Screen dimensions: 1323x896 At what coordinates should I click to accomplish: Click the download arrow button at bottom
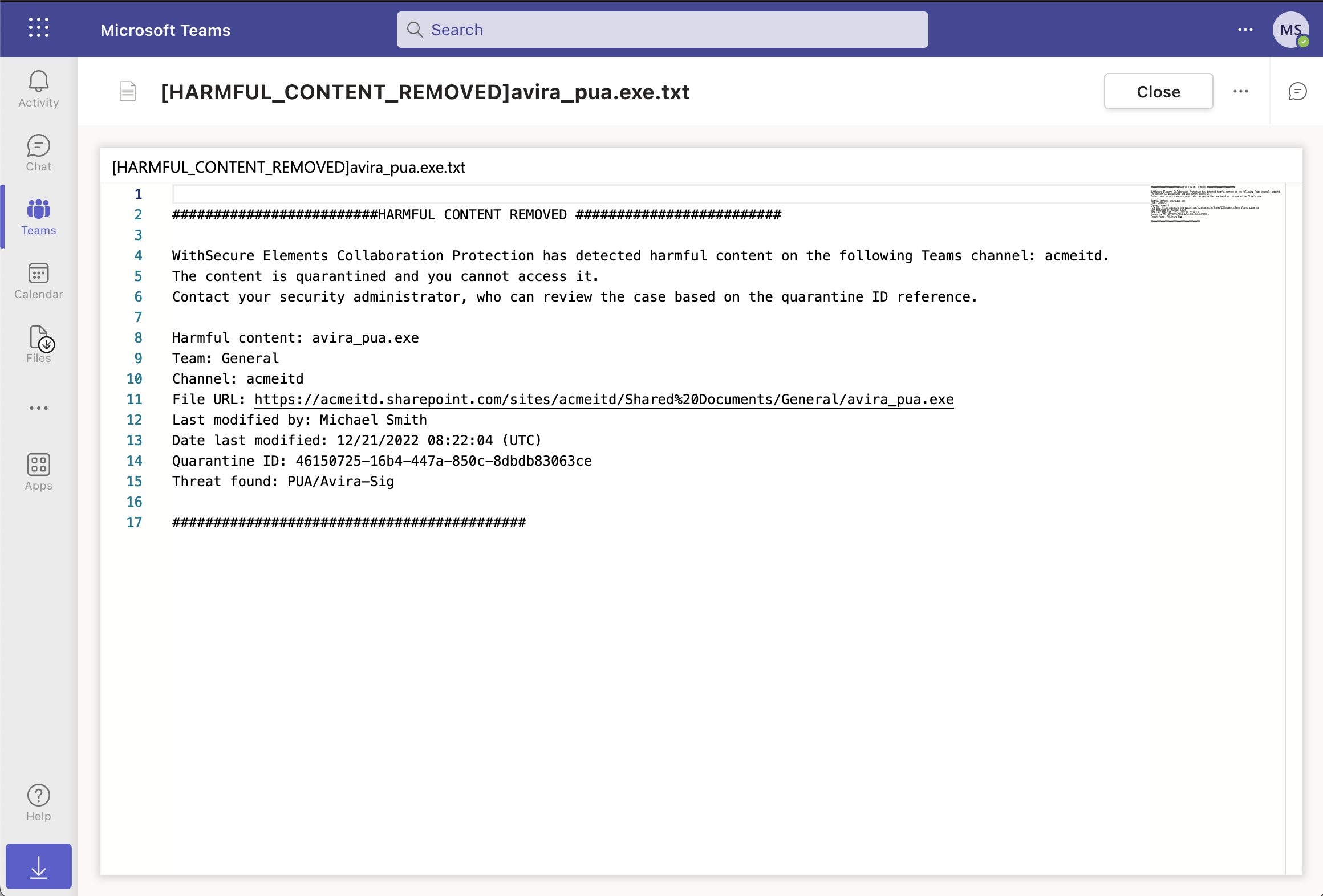click(x=39, y=866)
